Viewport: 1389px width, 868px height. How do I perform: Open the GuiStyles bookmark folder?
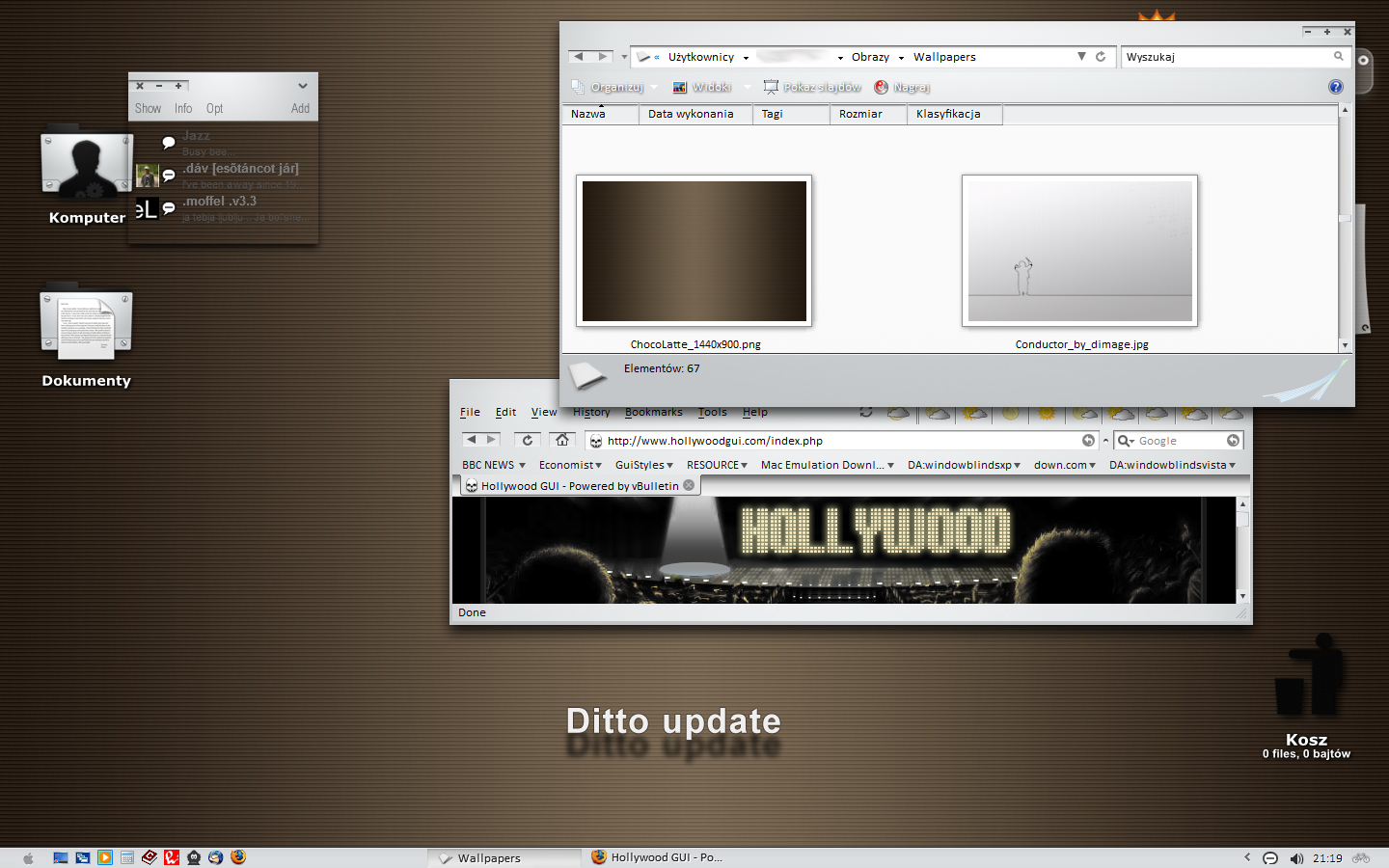644,465
